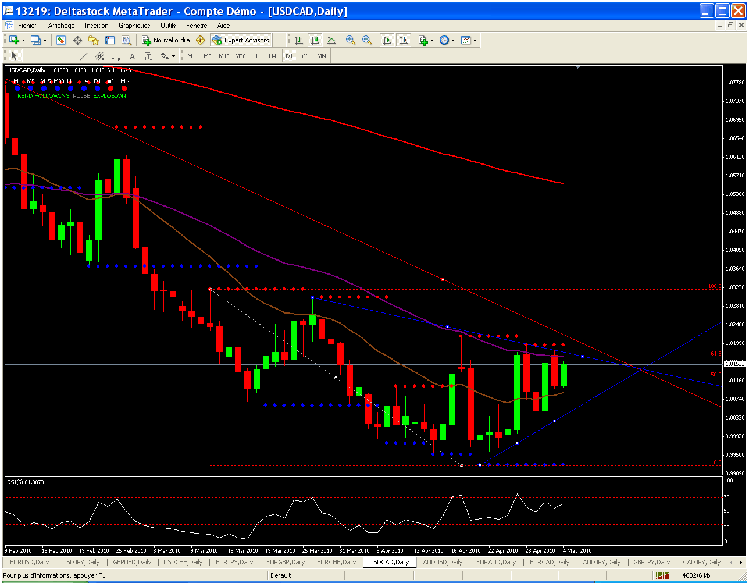
Task: Zoom out of the chart
Action: pyautogui.click(x=367, y=40)
